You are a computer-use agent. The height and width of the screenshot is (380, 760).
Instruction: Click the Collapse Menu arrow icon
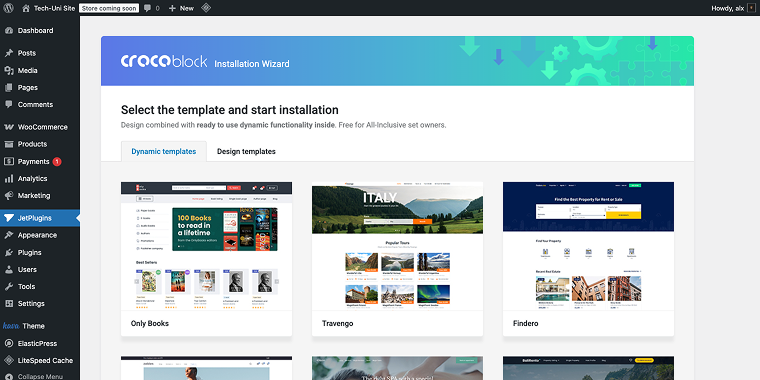[9, 377]
